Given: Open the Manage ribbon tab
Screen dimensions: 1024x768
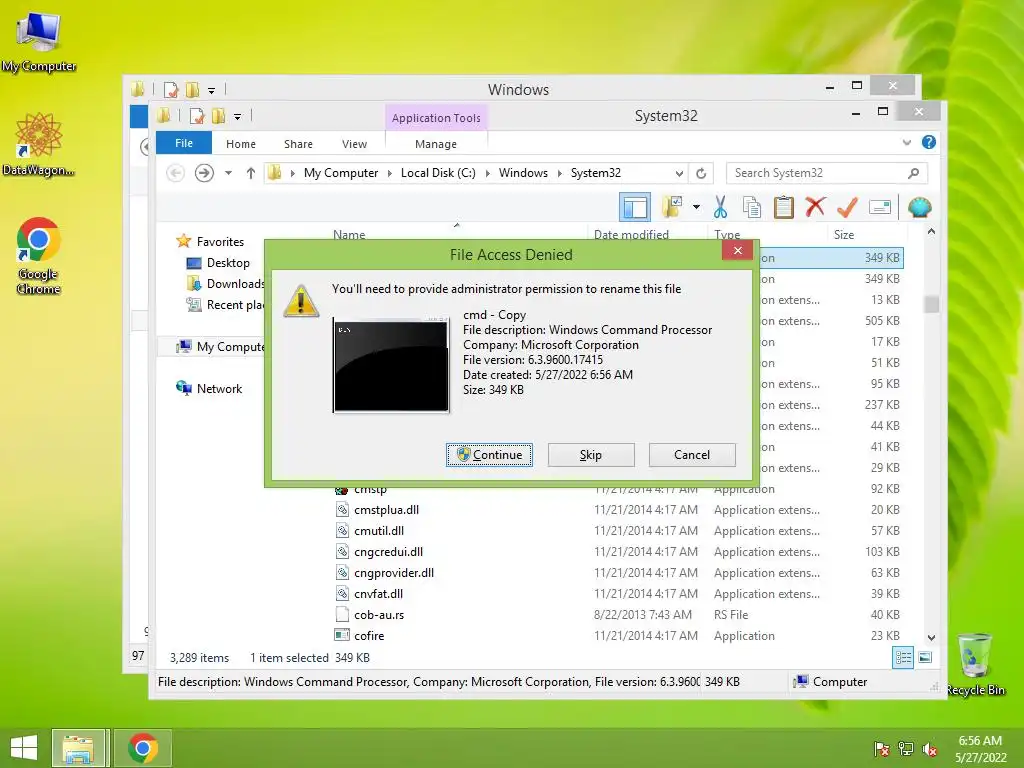Looking at the screenshot, I should pyautogui.click(x=436, y=144).
